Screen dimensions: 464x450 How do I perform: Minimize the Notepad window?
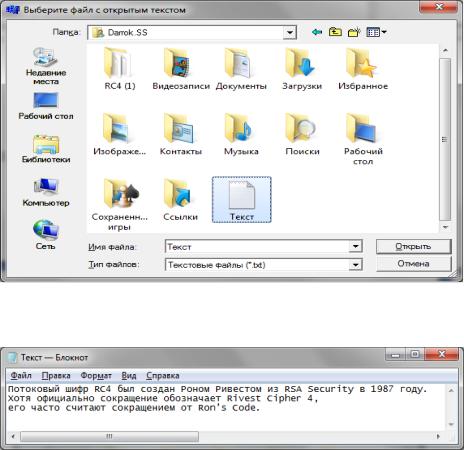395,355
